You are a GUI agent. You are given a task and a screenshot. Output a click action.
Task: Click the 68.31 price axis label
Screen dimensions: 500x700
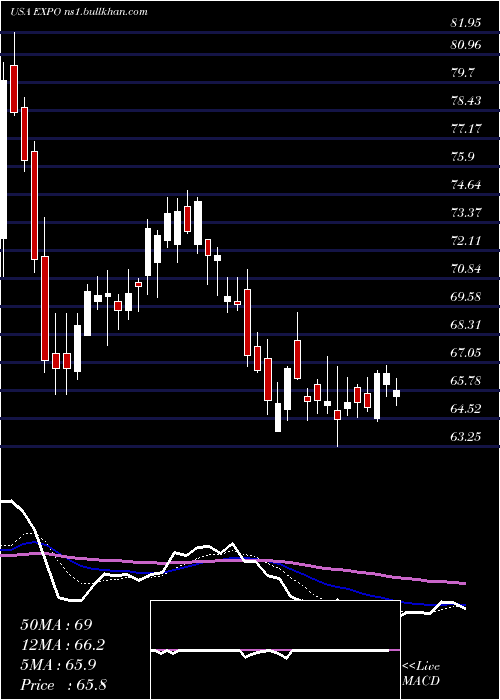point(466,325)
